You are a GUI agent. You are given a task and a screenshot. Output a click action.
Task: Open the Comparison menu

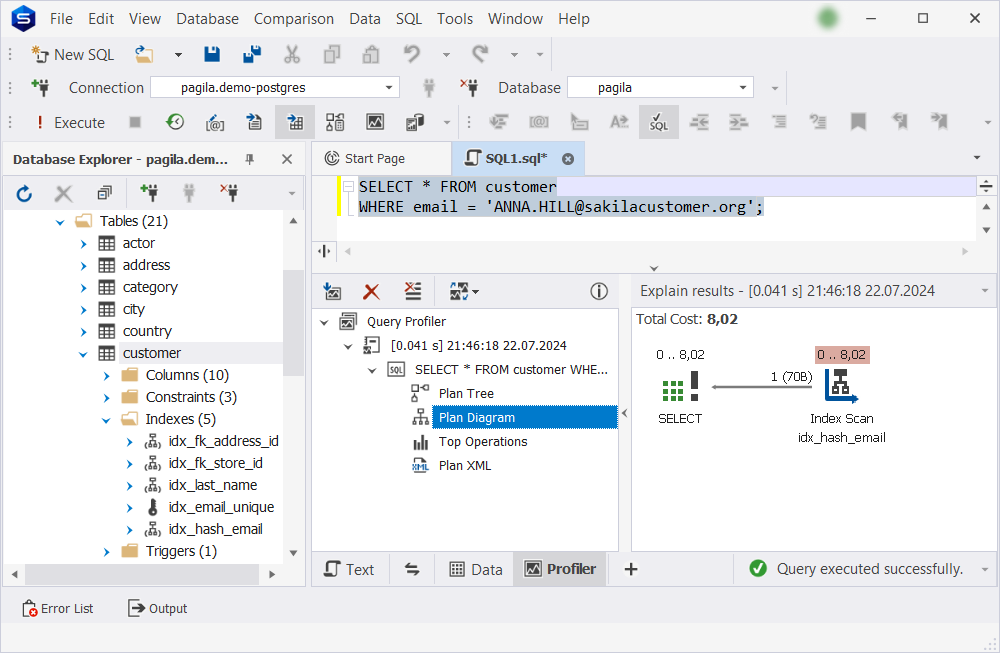[x=293, y=19]
